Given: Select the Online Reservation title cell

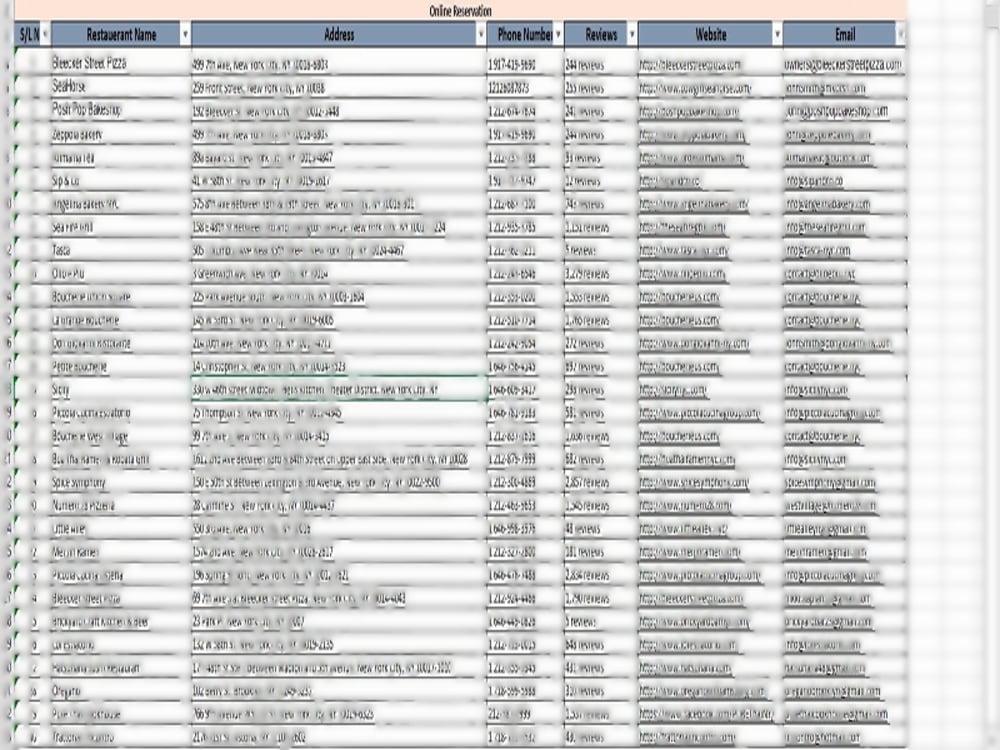Looking at the screenshot, I should click(460, 11).
